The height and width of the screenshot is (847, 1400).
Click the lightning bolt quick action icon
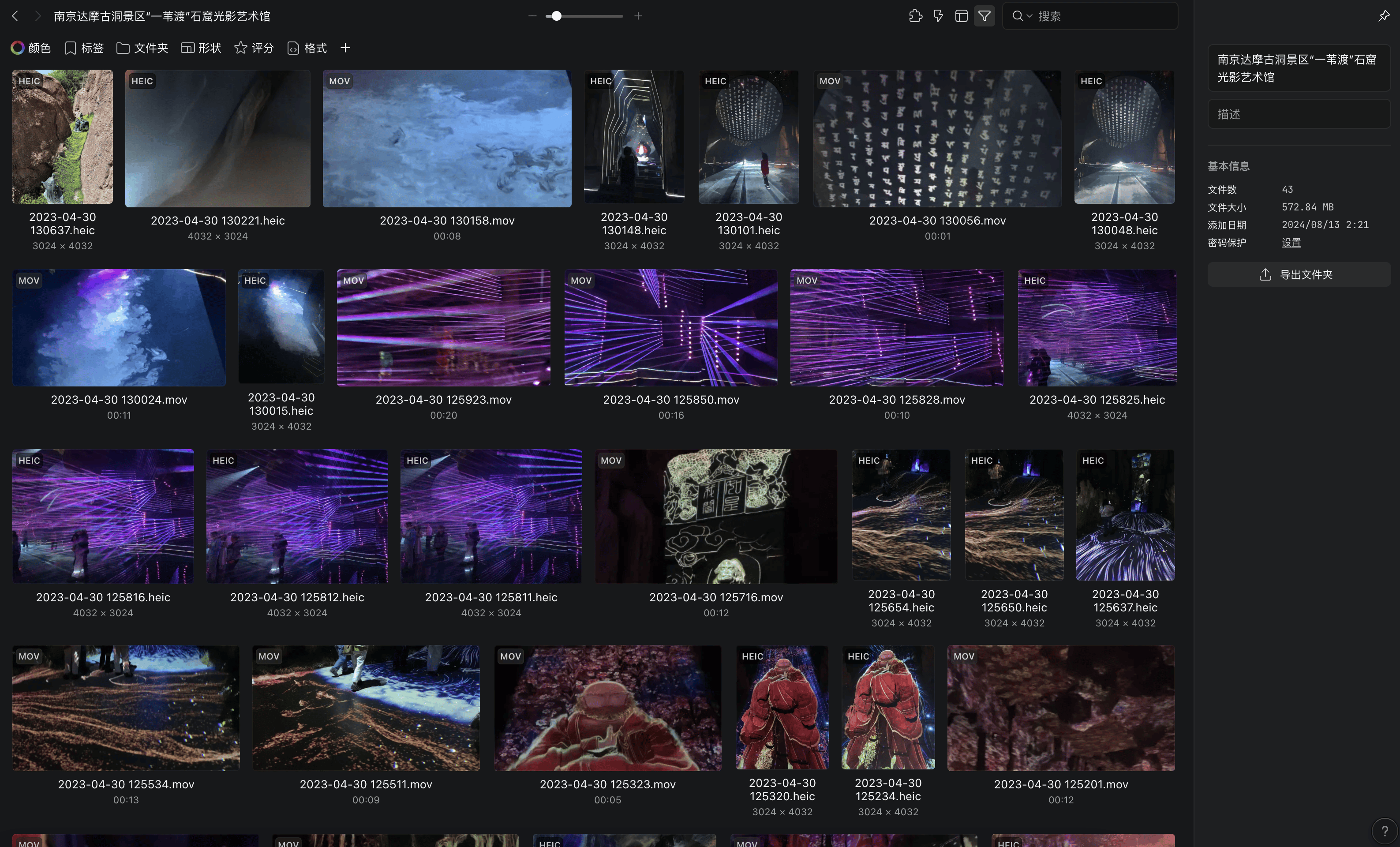pos(938,16)
